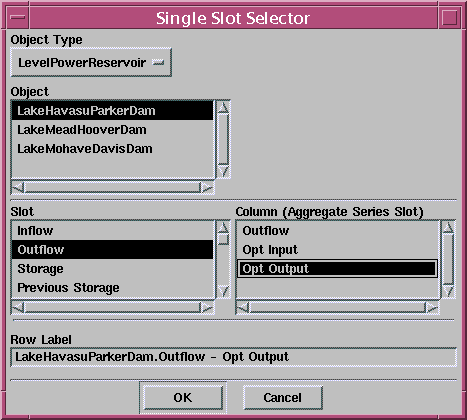Click the Cancel button
The image size is (467, 420).
click(x=283, y=398)
